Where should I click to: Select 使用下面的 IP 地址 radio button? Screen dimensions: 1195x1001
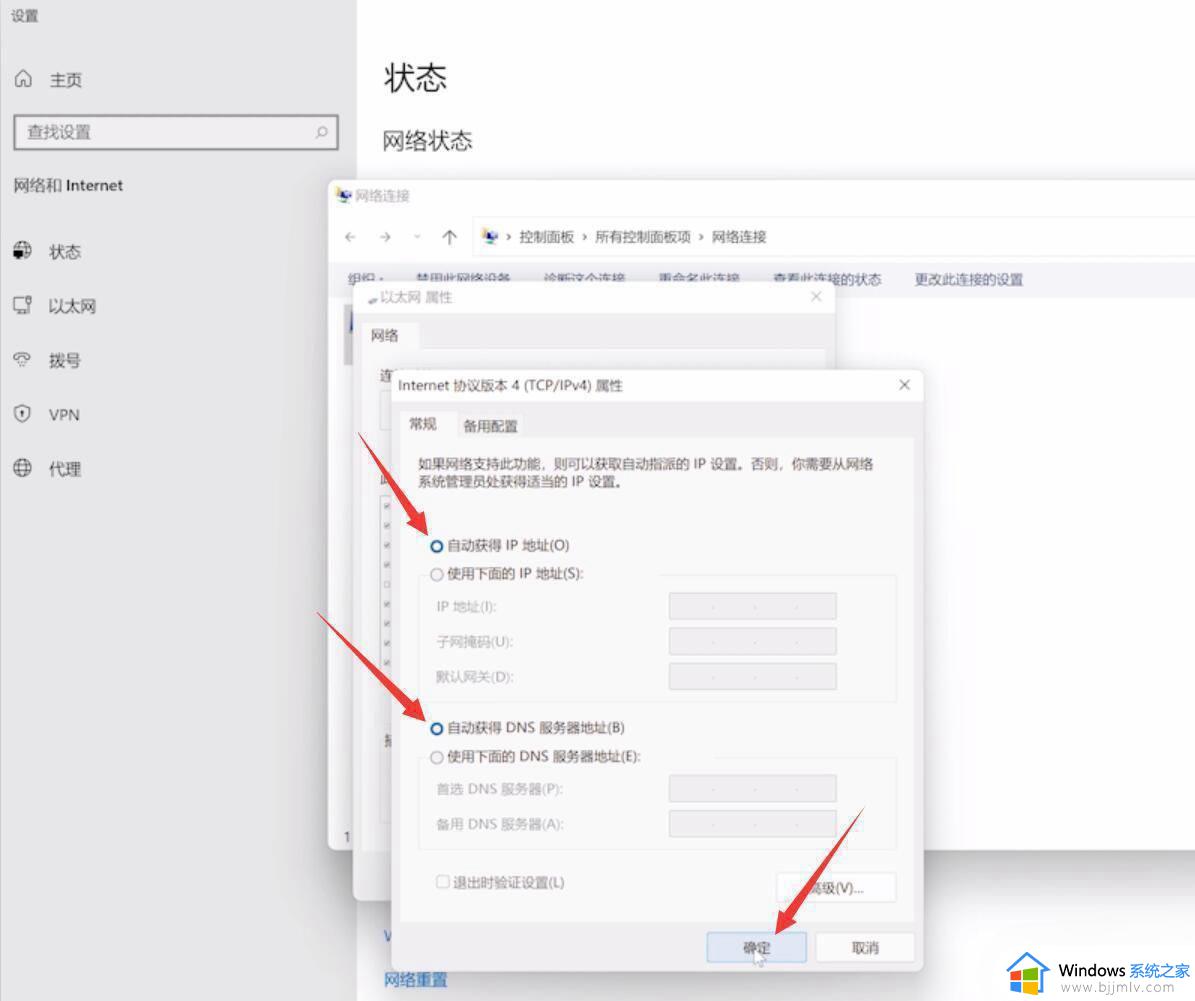tap(437, 574)
